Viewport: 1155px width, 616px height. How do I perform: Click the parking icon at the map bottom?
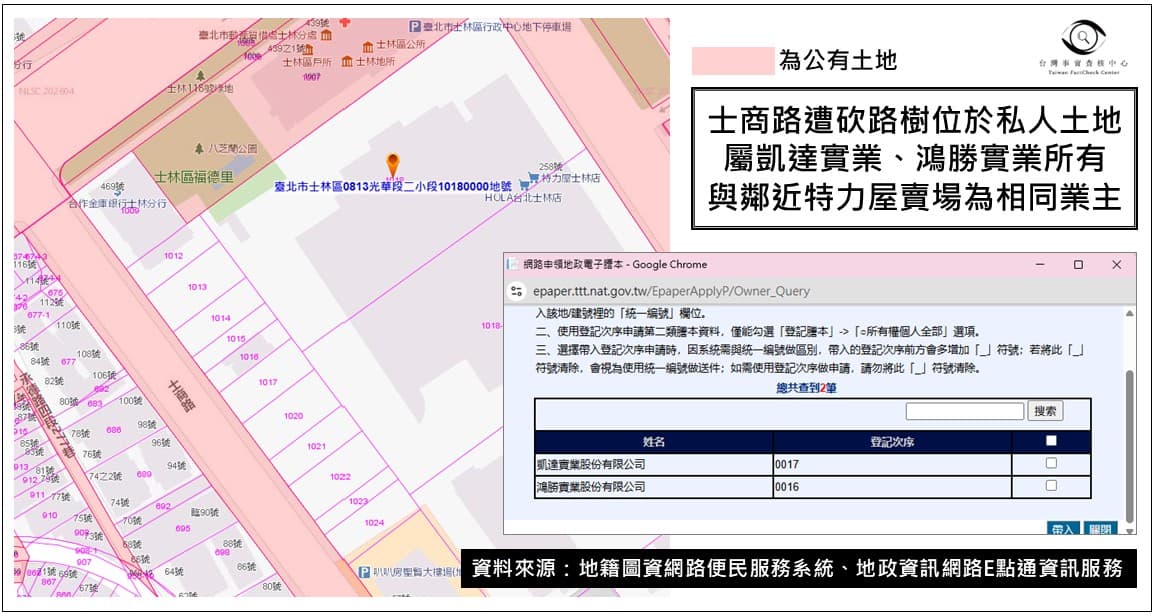click(363, 572)
